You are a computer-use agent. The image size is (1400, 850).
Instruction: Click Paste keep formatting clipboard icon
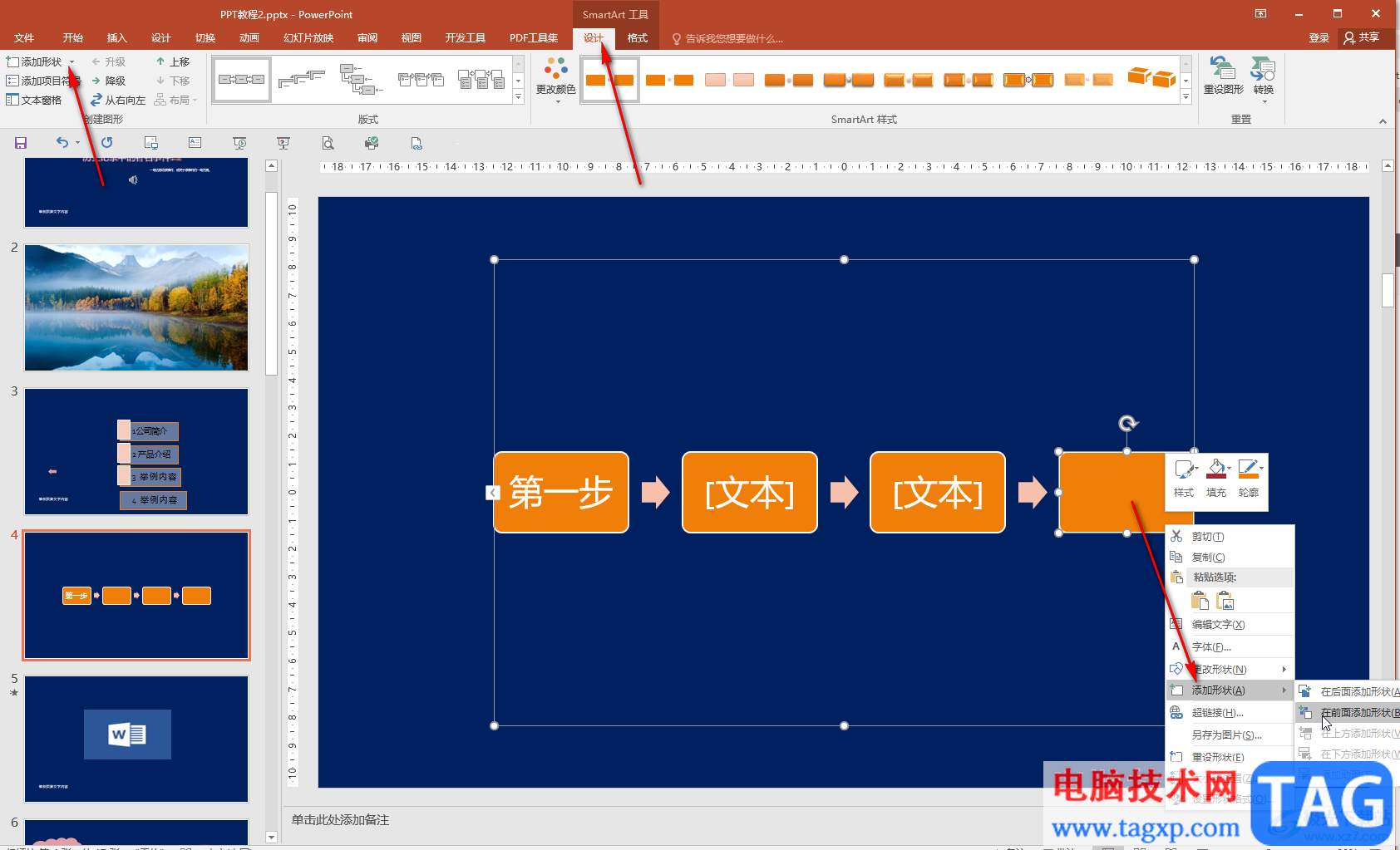coord(1200,601)
